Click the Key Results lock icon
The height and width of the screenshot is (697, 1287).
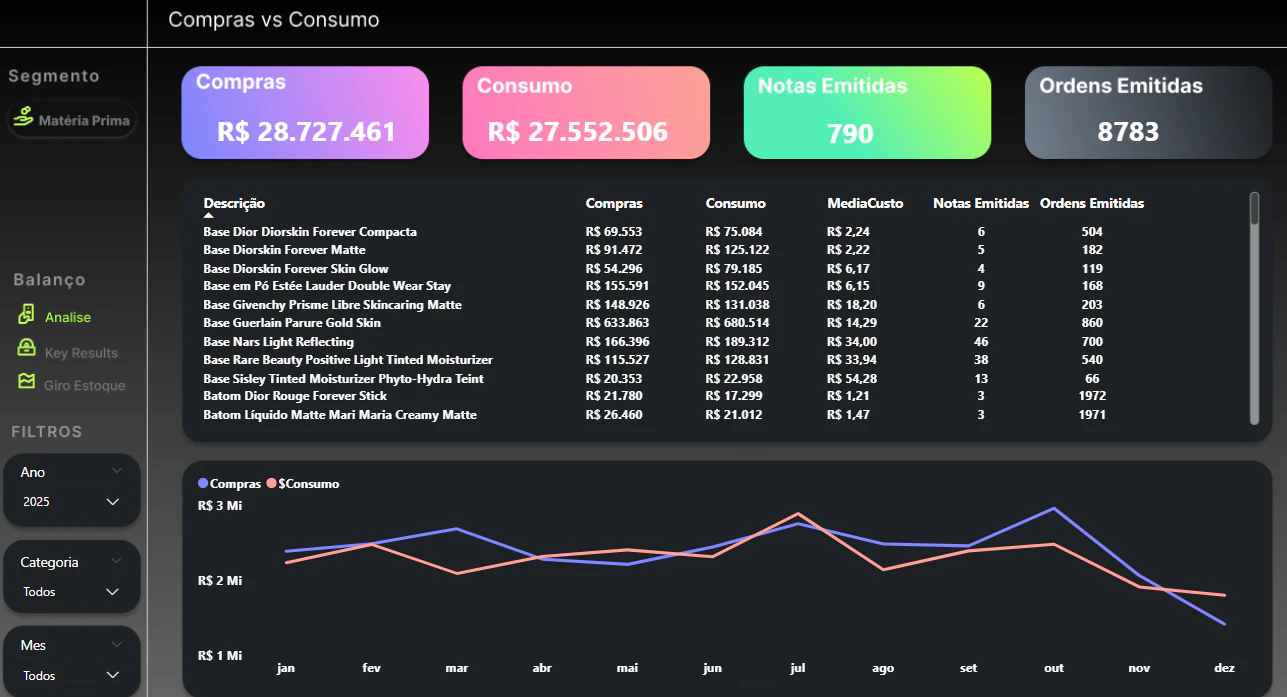[x=27, y=348]
